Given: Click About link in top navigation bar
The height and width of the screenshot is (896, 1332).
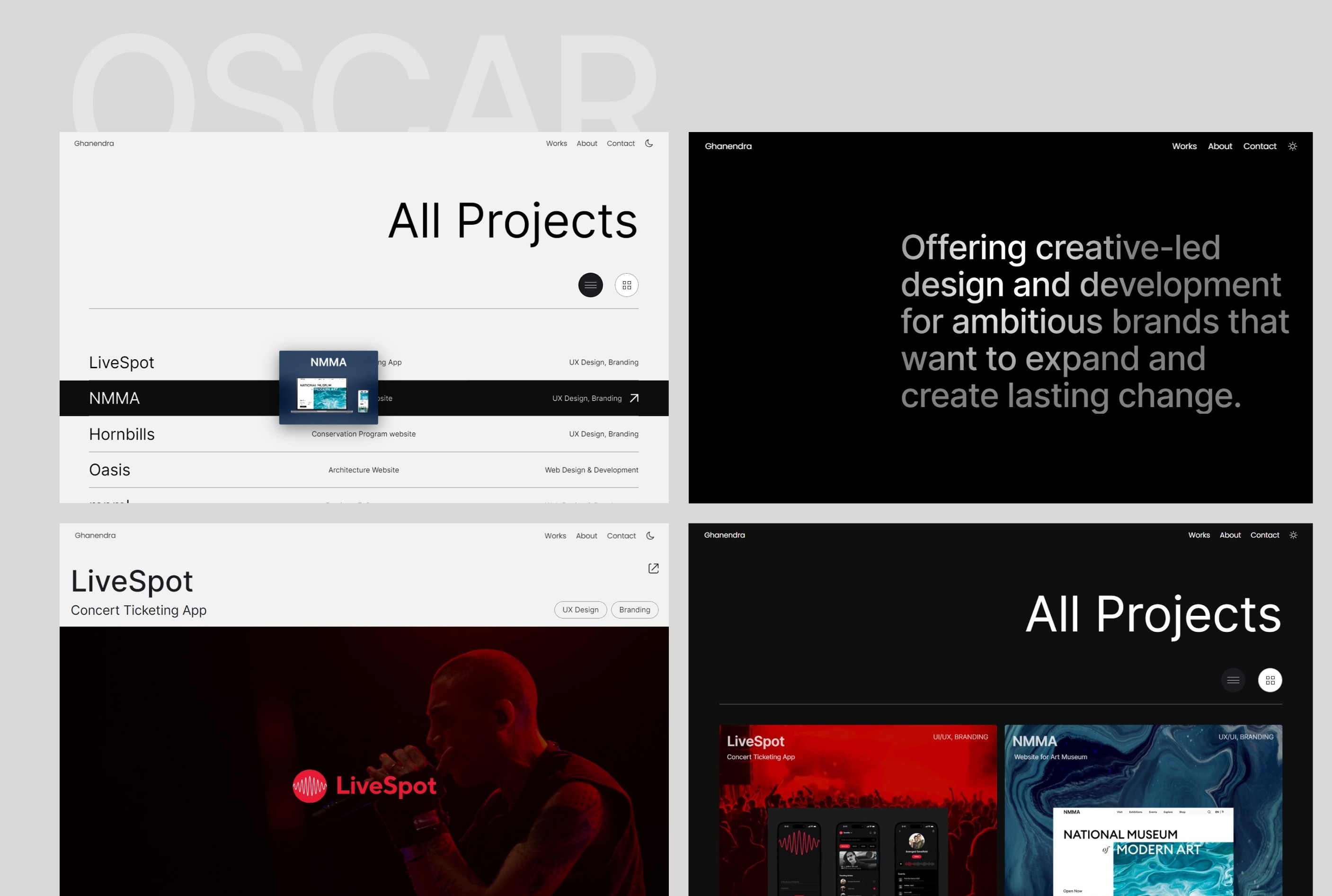Looking at the screenshot, I should [x=586, y=142].
